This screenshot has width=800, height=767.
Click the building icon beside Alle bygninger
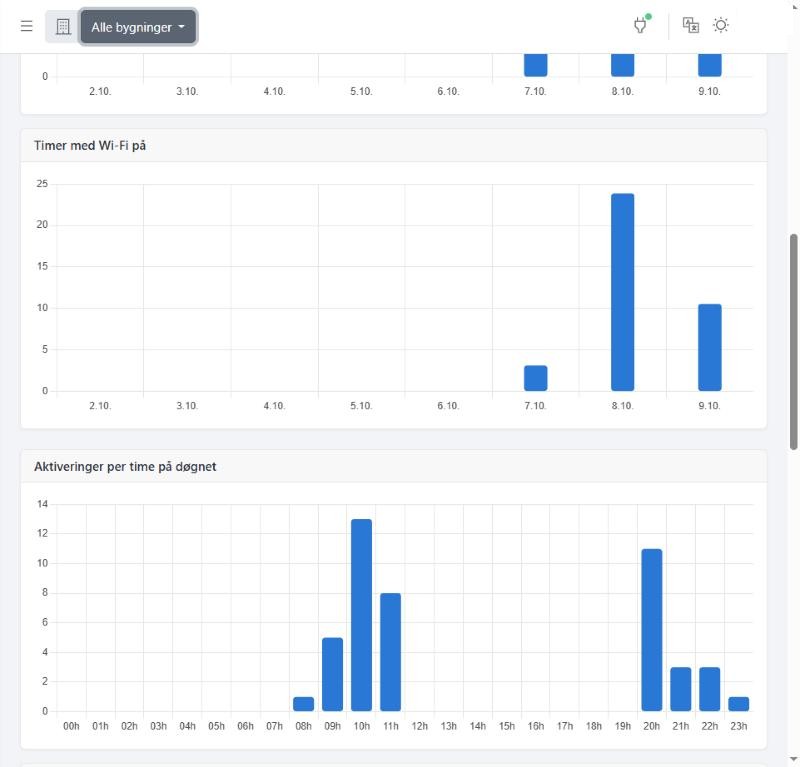point(63,27)
